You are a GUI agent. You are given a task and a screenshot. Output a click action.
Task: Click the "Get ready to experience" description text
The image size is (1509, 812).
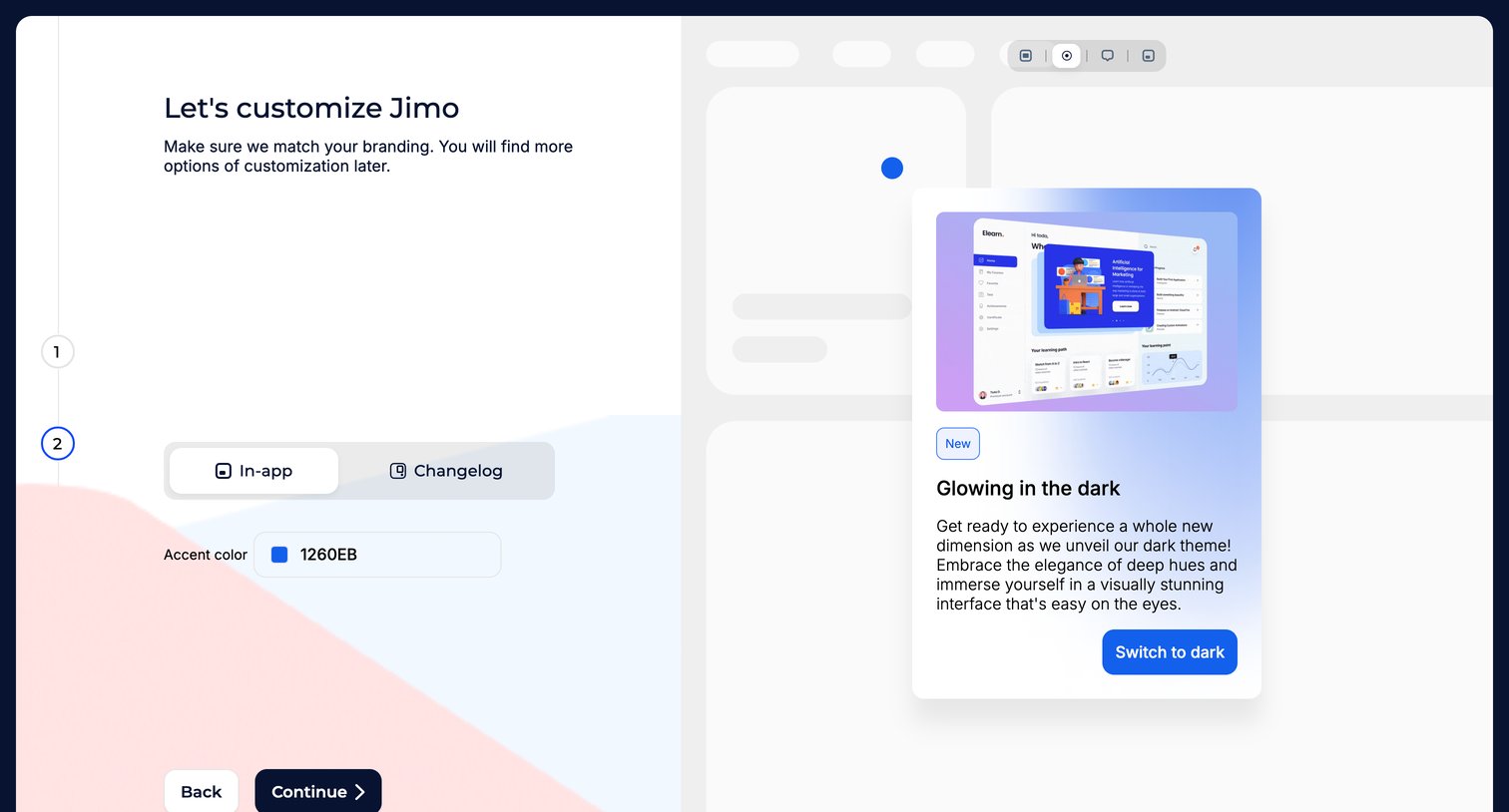click(x=1087, y=565)
